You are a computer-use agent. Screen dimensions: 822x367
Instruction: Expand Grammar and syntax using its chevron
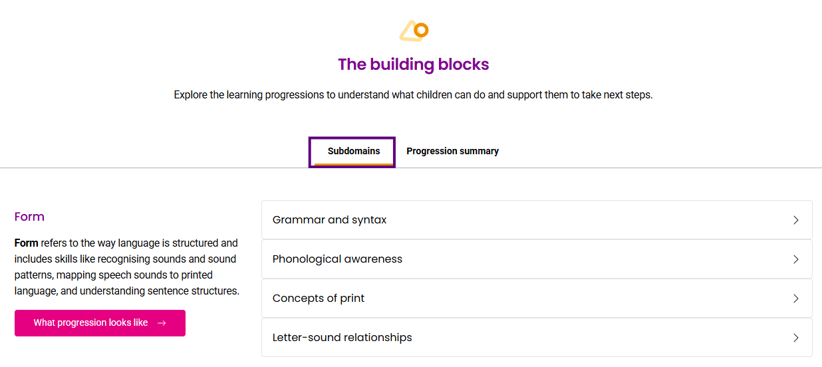(x=796, y=220)
